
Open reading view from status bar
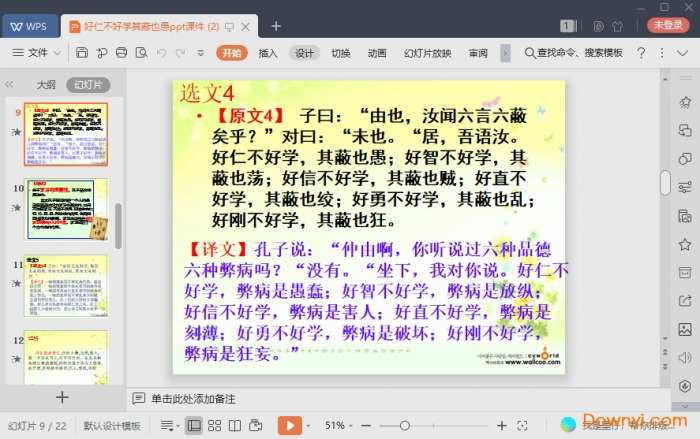pyautogui.click(x=235, y=426)
